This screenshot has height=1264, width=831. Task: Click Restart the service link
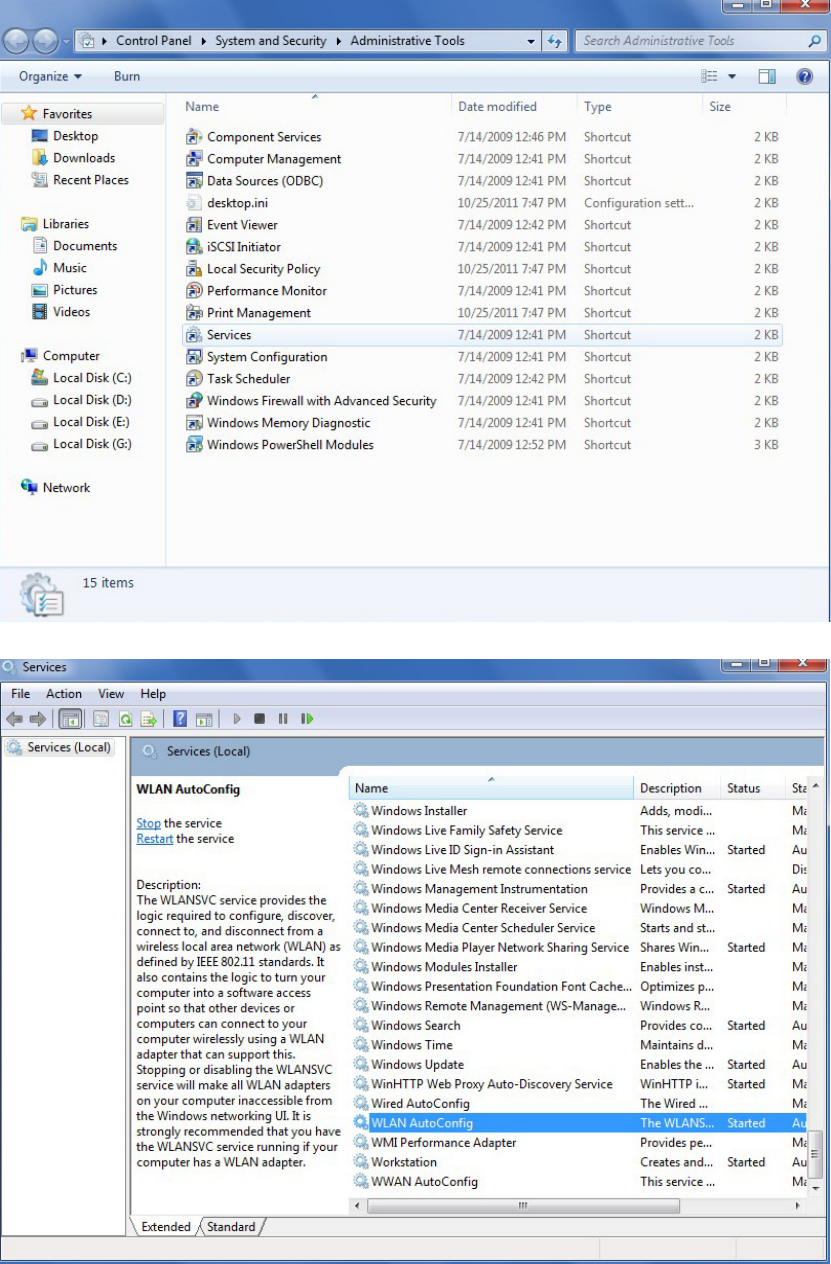pos(155,839)
